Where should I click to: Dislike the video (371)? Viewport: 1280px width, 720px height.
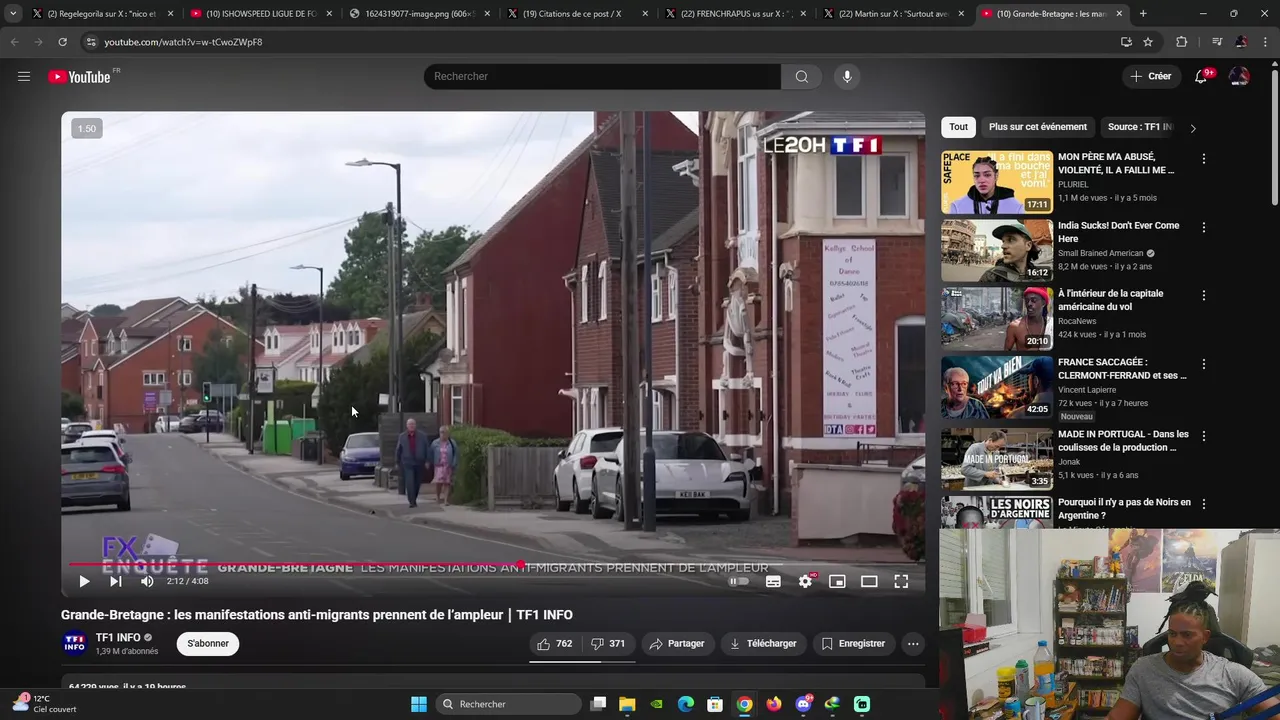tap(608, 644)
